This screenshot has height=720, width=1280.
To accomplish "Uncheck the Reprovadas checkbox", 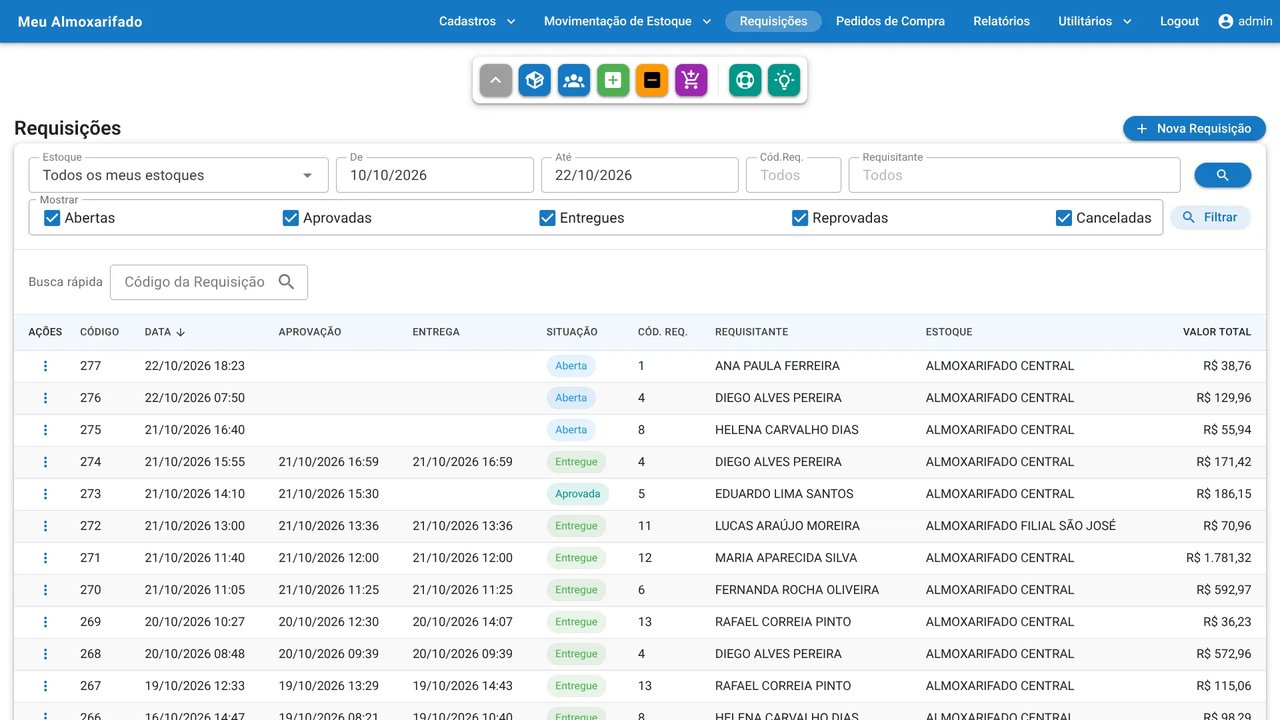I will [x=800, y=218].
